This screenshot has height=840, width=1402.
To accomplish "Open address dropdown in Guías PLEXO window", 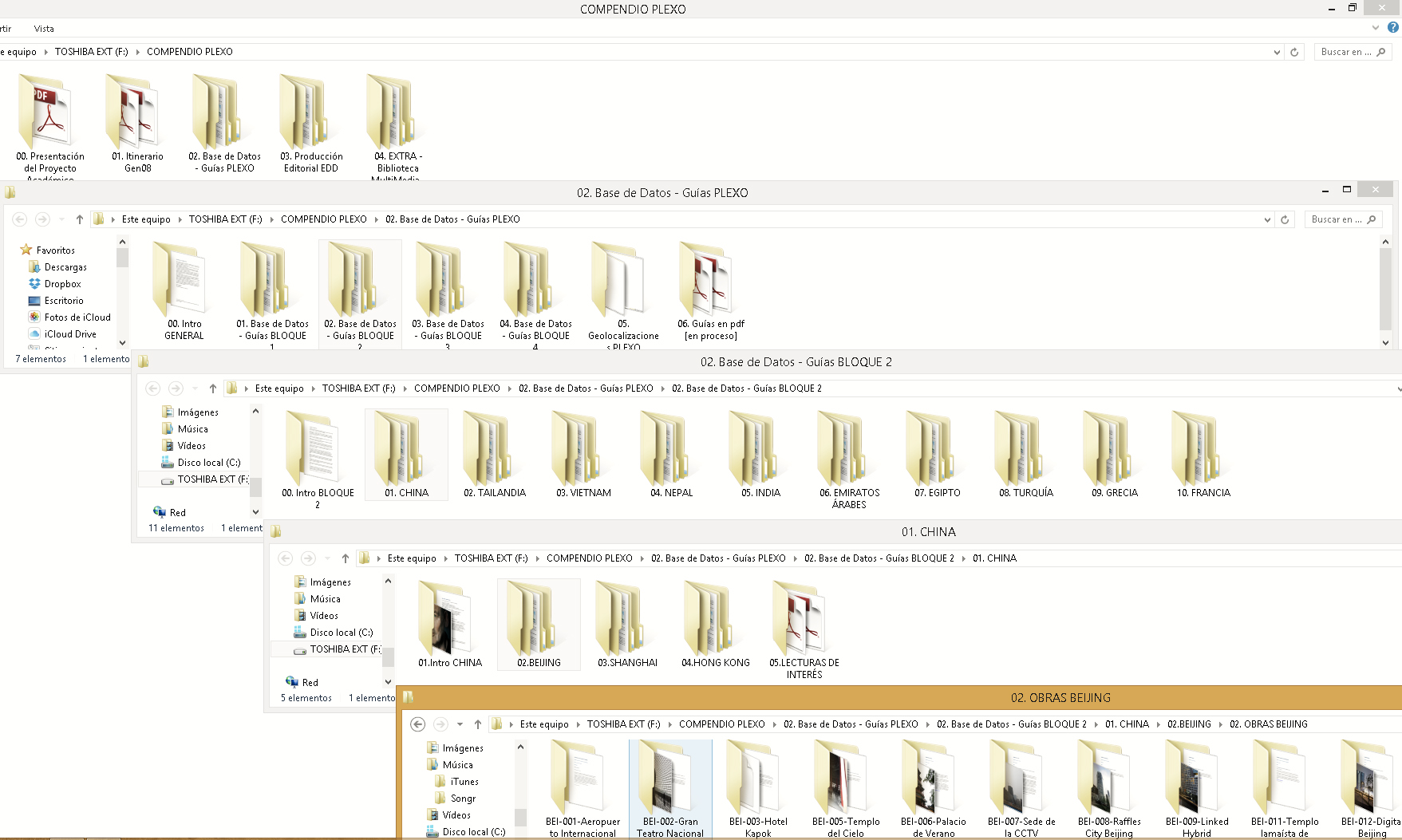I will point(1267,219).
